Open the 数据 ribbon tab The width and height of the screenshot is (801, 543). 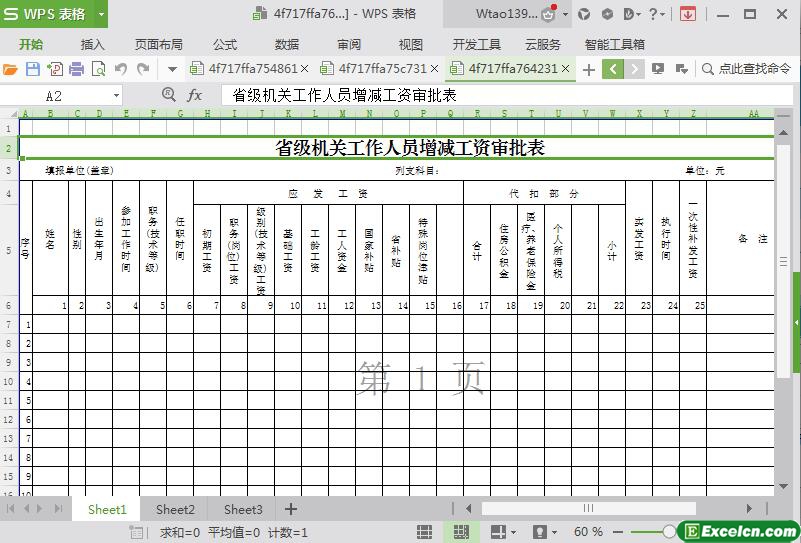point(287,44)
